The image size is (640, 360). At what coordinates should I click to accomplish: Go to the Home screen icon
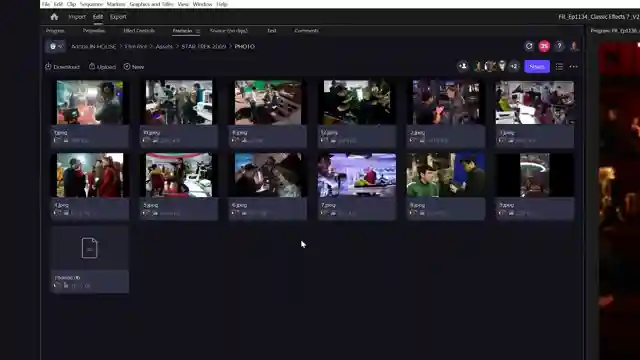[x=54, y=17]
